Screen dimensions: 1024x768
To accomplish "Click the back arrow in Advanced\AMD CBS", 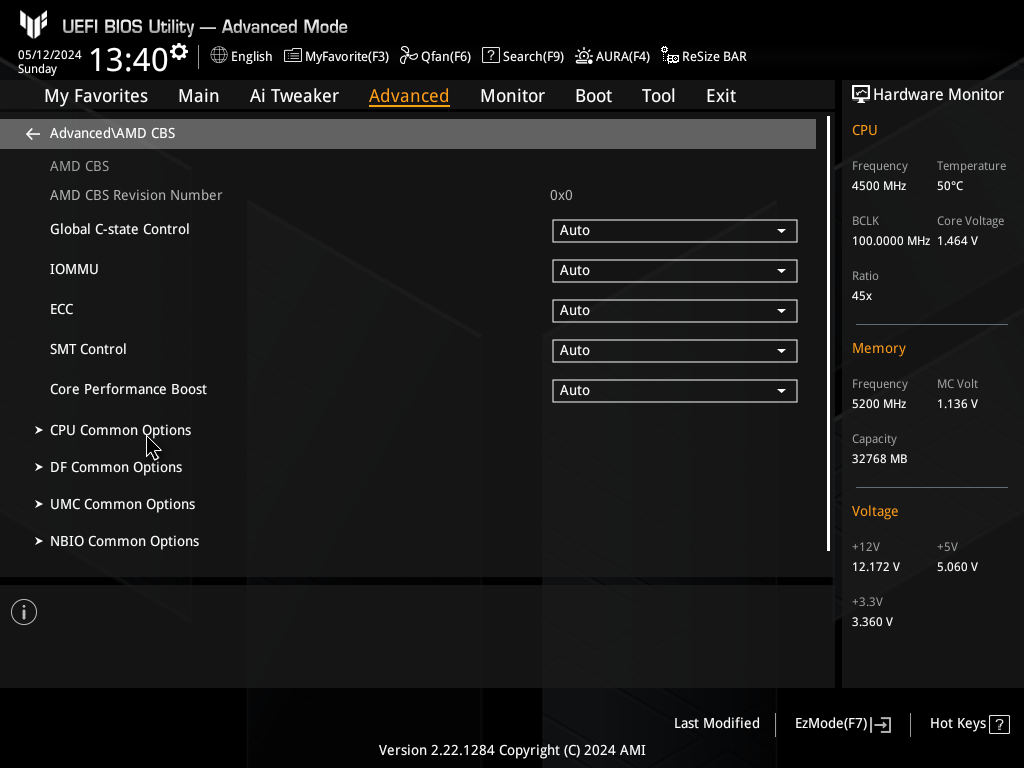I will coord(33,134).
